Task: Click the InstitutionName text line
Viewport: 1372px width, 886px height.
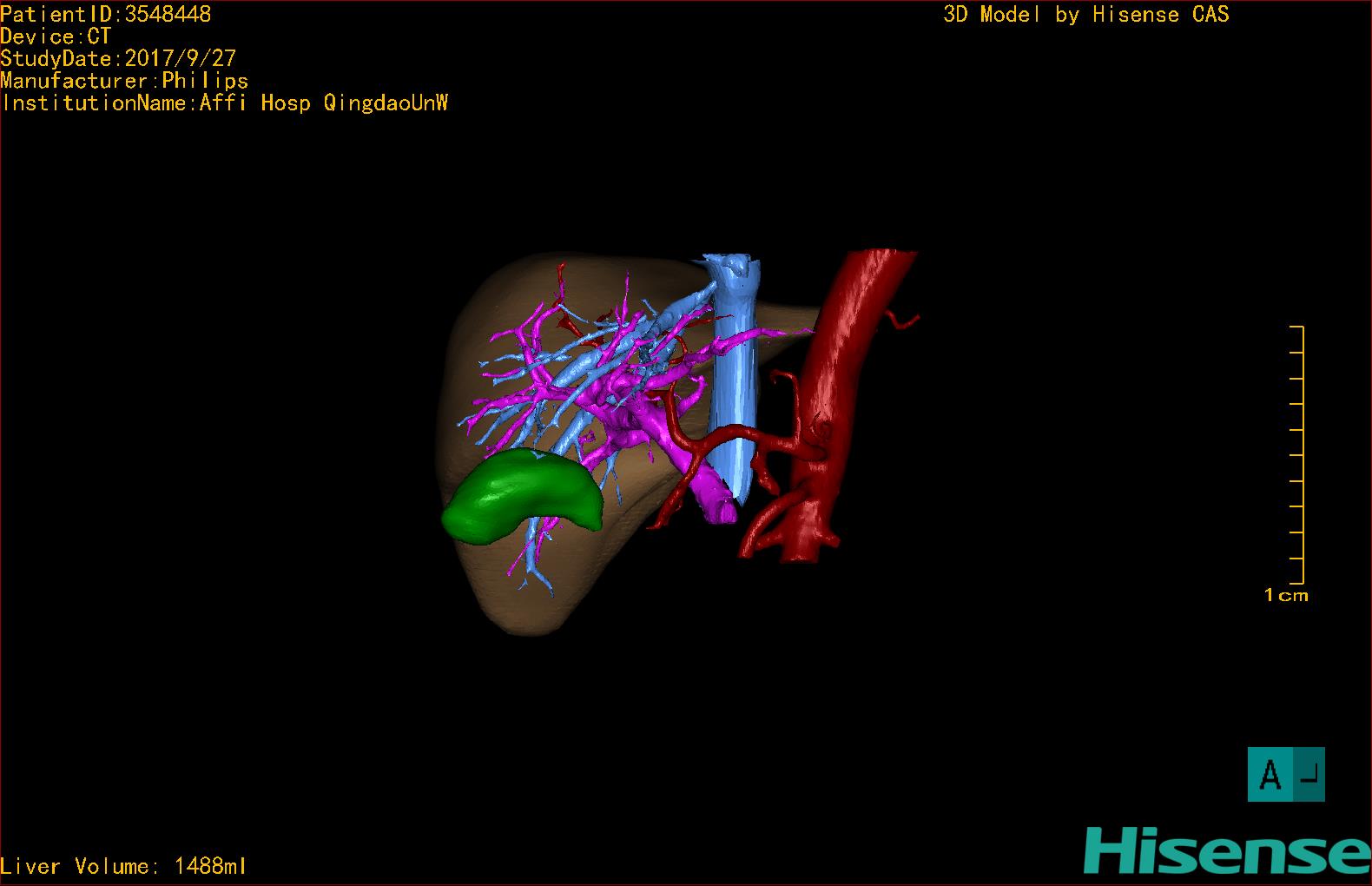Action: point(224,103)
